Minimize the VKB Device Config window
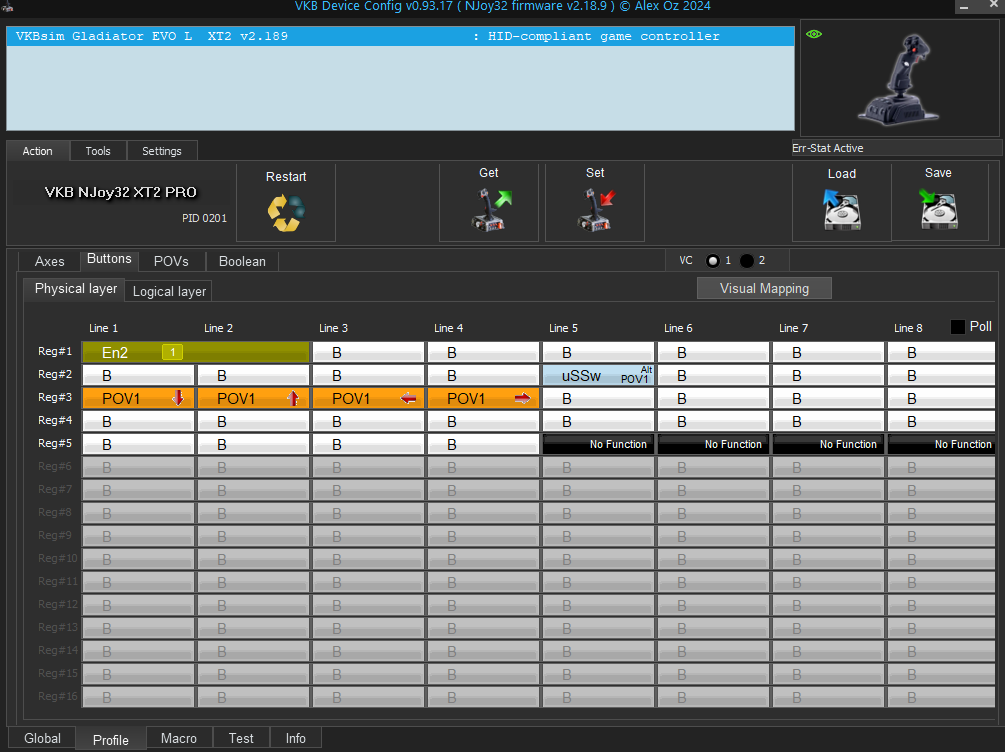Viewport: 1005px width, 752px height. coord(963,6)
